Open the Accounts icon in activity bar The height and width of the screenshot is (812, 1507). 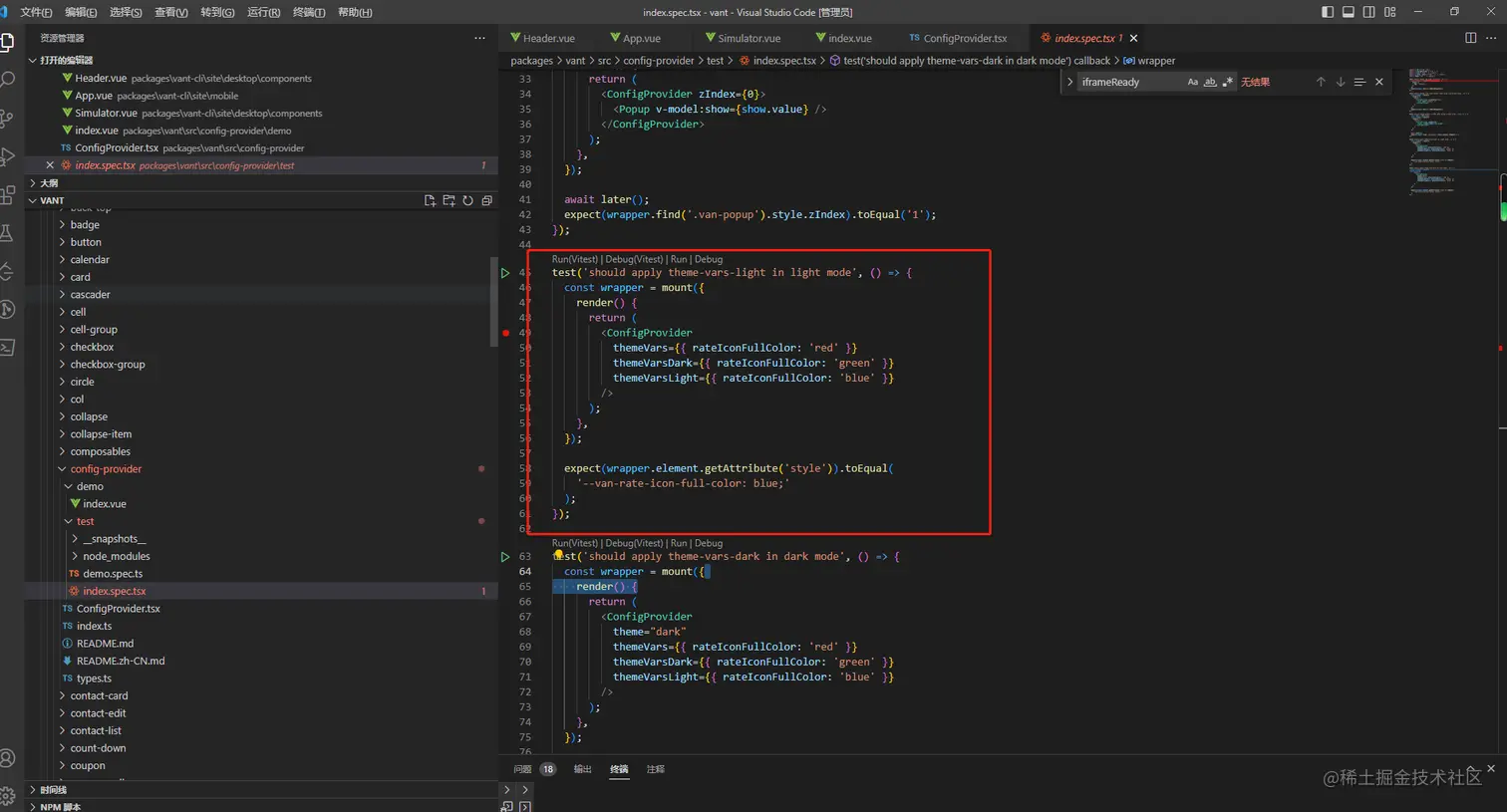(x=7, y=758)
